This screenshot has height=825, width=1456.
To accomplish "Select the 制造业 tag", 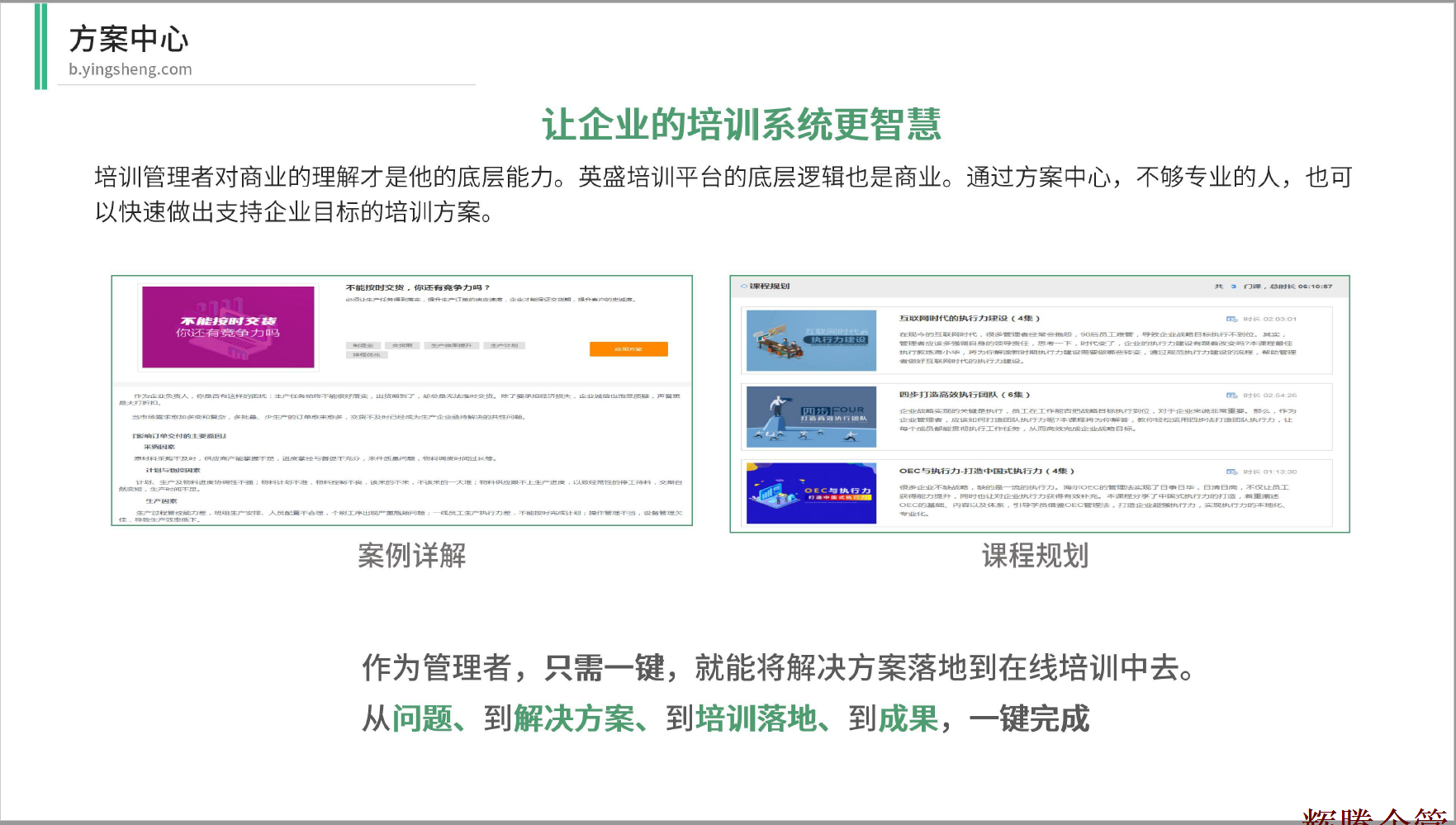I will [363, 345].
